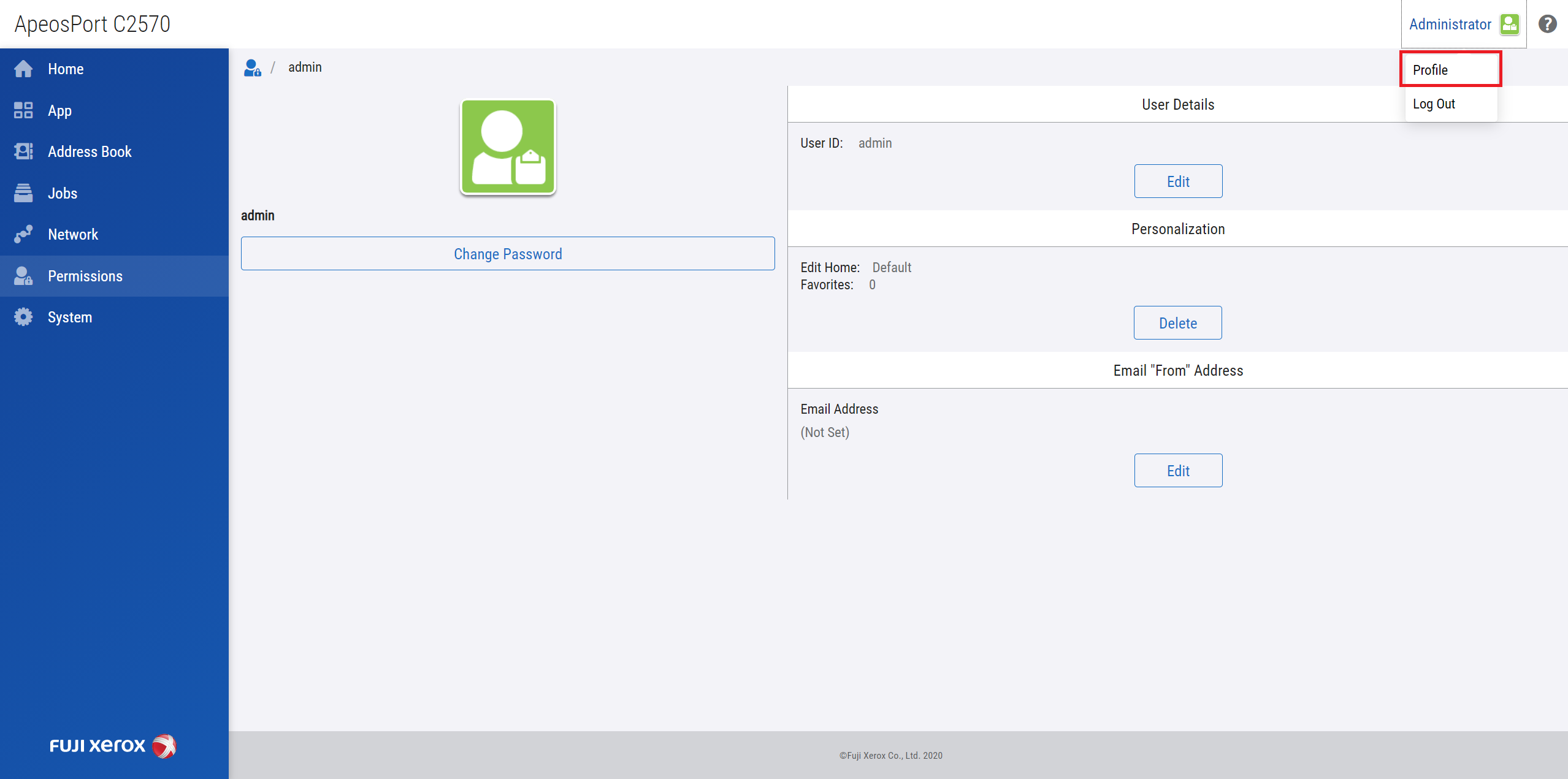Click Edit under Email From Address
This screenshot has height=779, width=1568.
[1177, 471]
